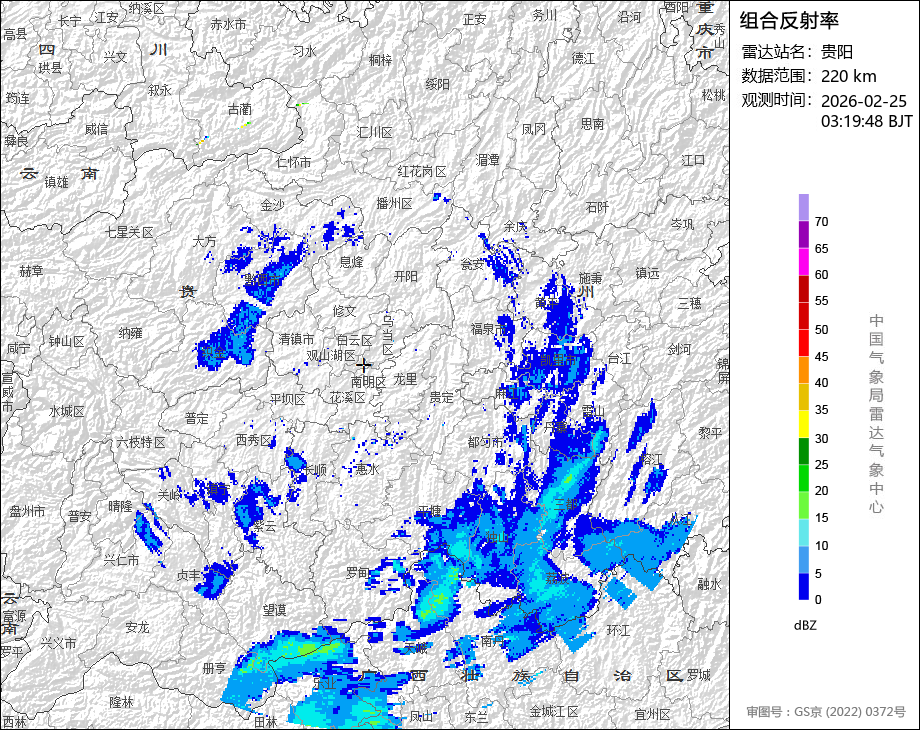The image size is (920, 730).
Task: Select the orange 40–45 legend swatch
Action: click(x=804, y=370)
